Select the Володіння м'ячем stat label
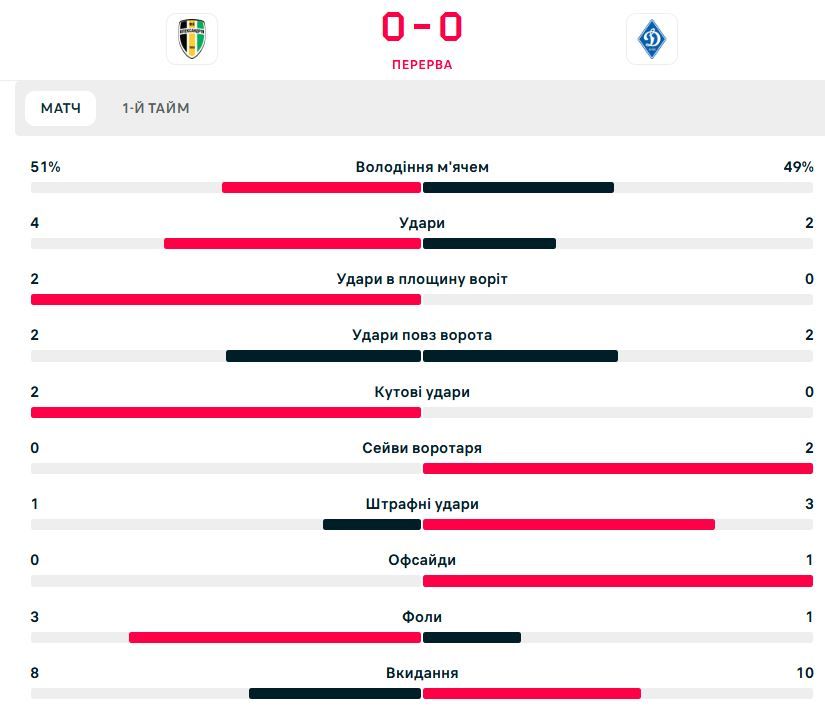The height and width of the screenshot is (710, 825). (422, 167)
